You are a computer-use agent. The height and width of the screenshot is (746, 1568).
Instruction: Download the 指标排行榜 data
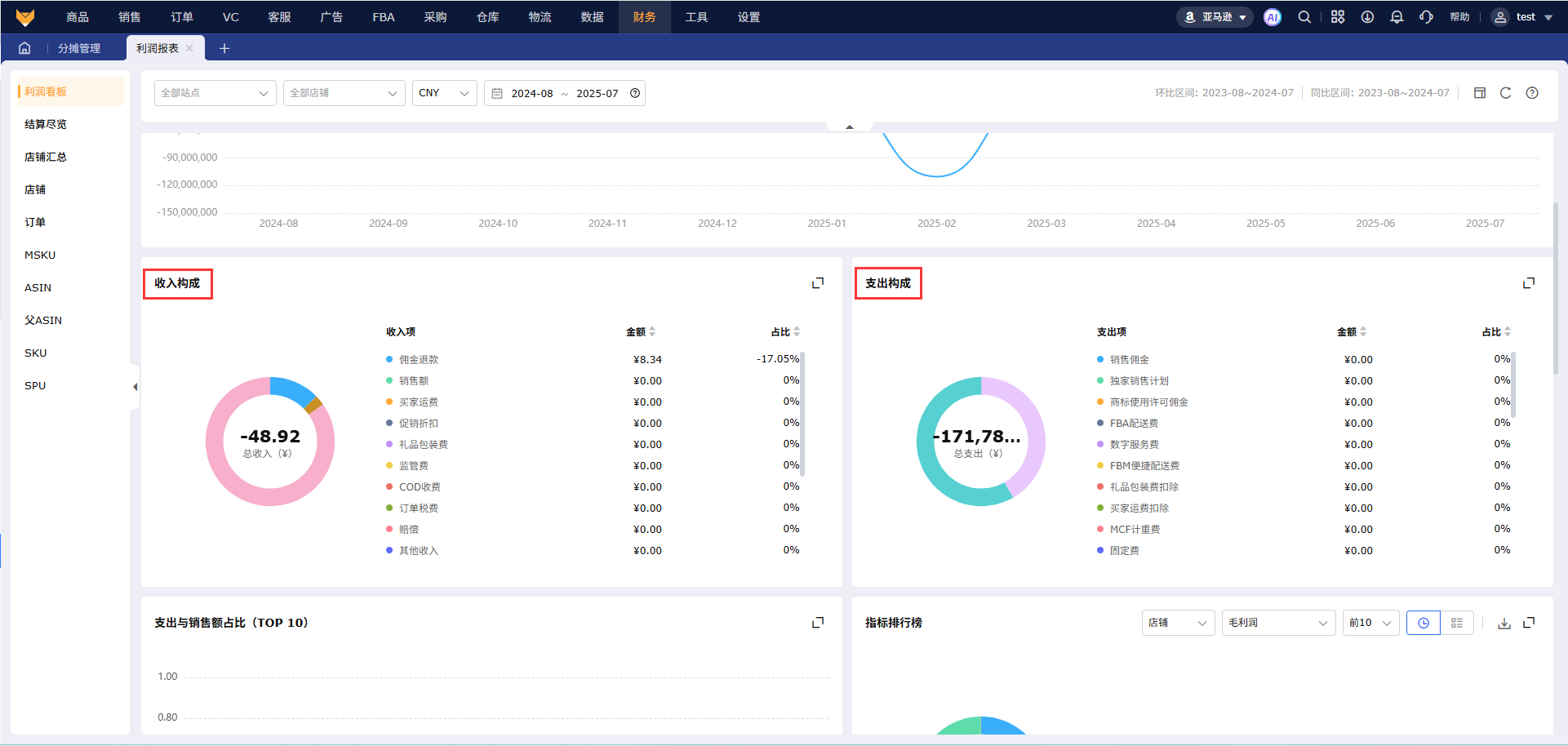[x=1504, y=623]
